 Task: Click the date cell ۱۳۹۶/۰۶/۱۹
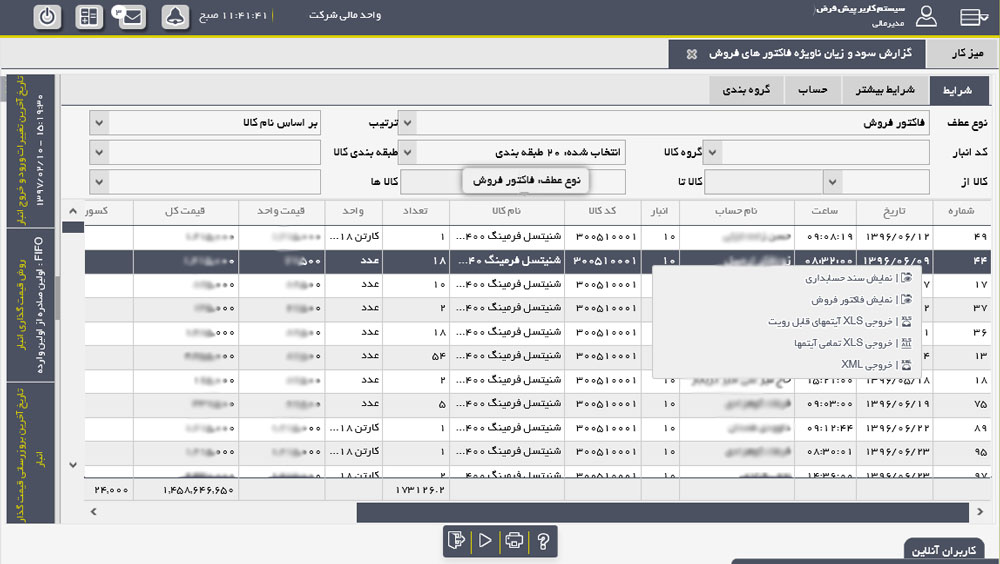click(897, 404)
